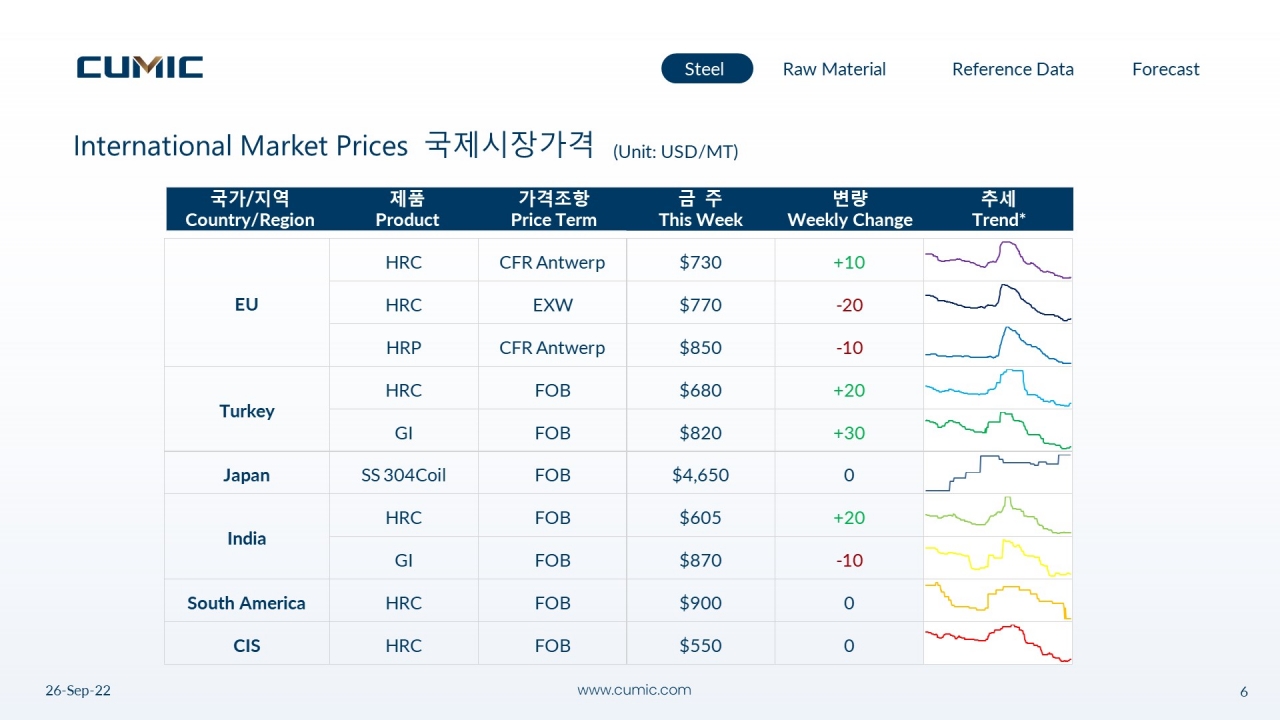Click the India GI yellow trend sparkline

[x=998, y=559]
